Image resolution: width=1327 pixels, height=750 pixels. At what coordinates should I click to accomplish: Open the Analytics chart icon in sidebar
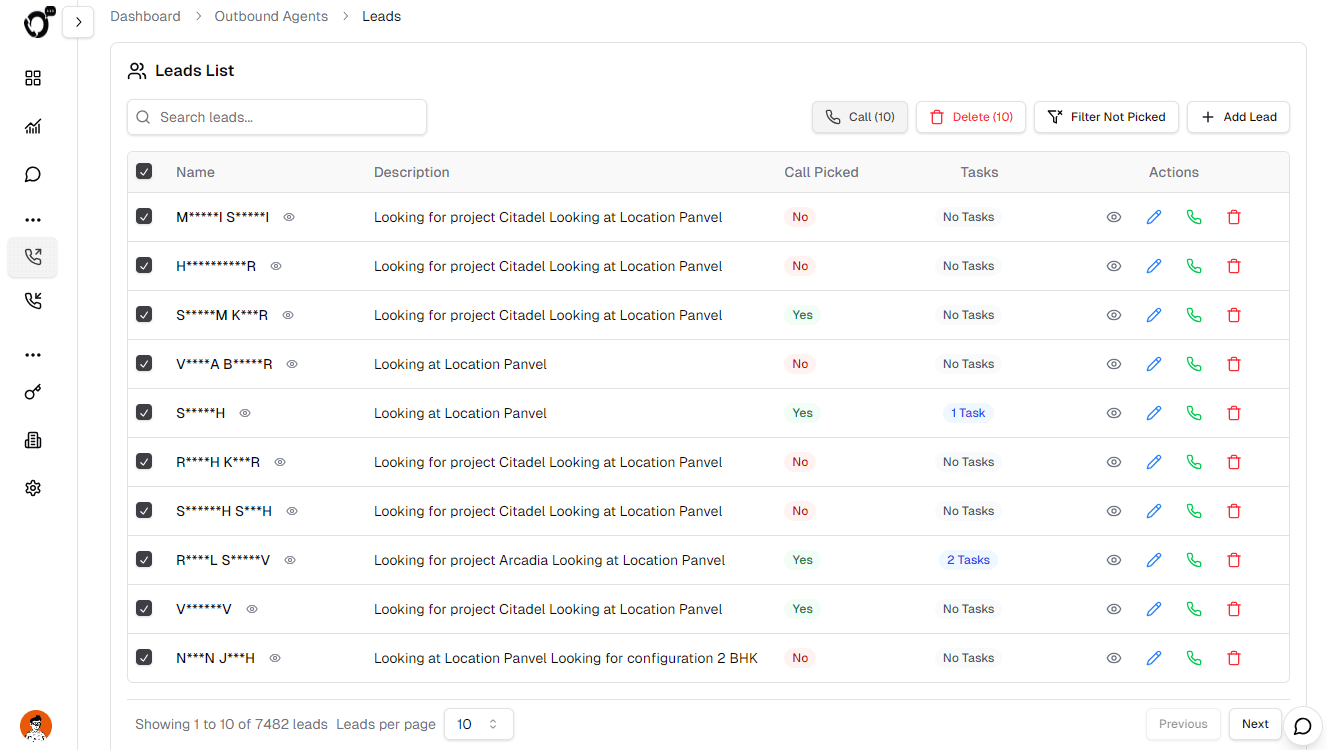33,126
